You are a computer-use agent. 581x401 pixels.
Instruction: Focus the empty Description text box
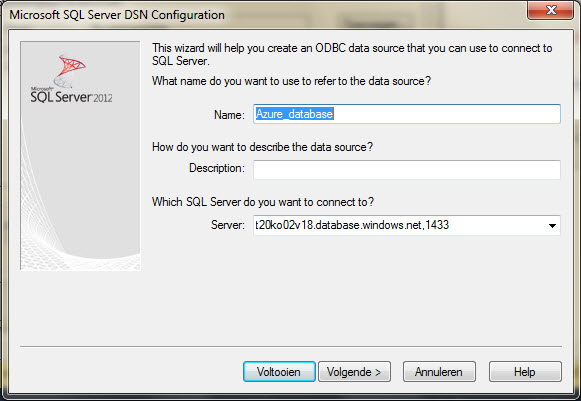(406, 170)
